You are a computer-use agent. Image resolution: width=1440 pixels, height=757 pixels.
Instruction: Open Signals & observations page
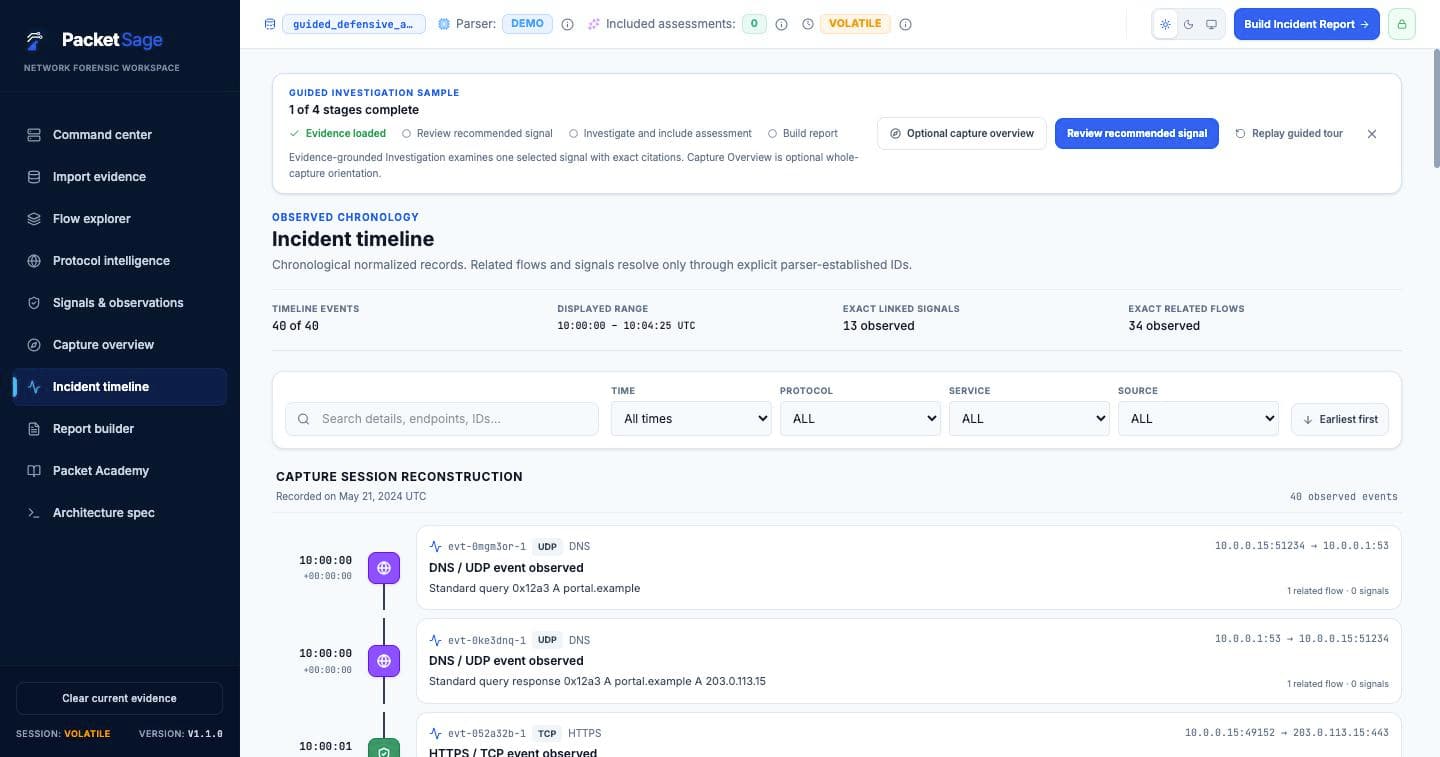tap(120, 303)
